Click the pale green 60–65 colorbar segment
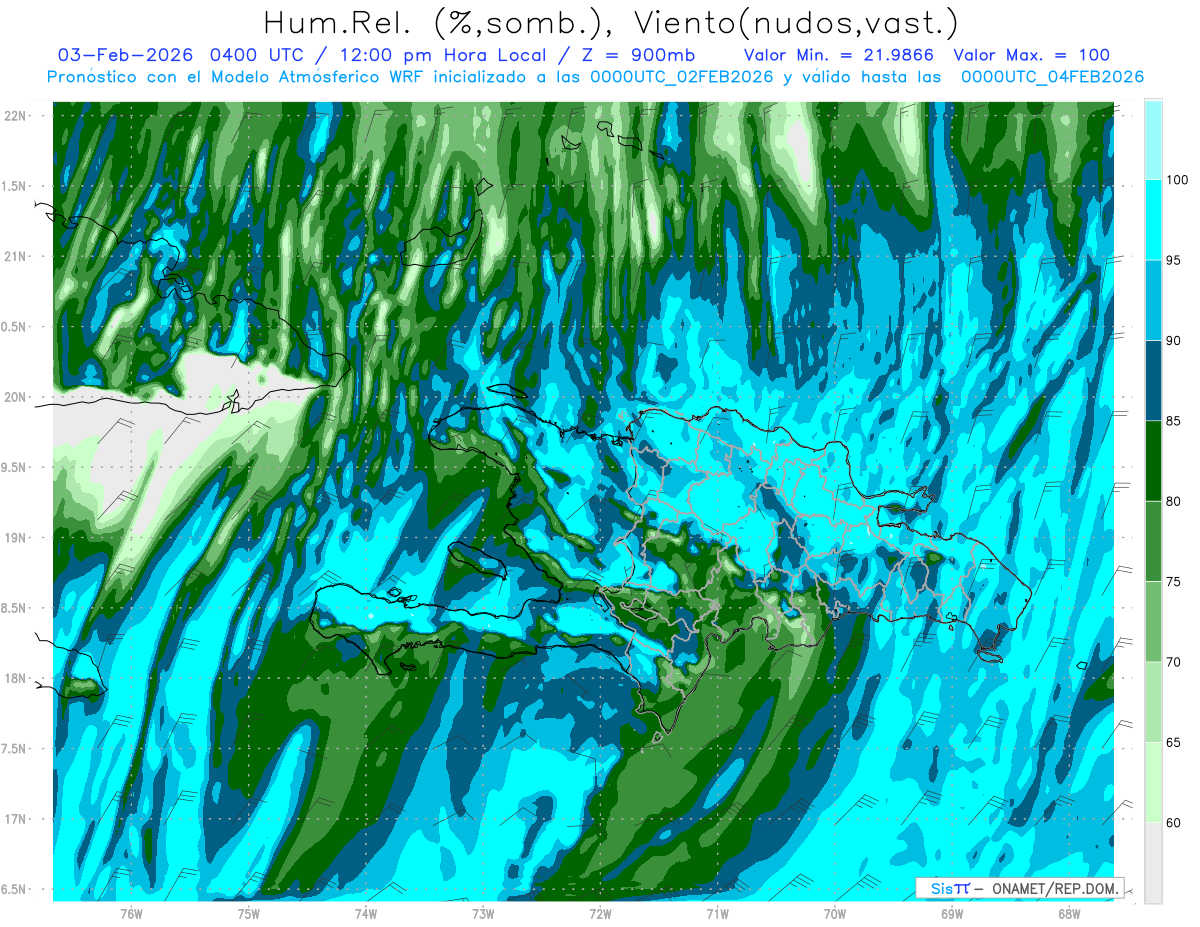The width and height of the screenshot is (1200, 927). (1153, 782)
